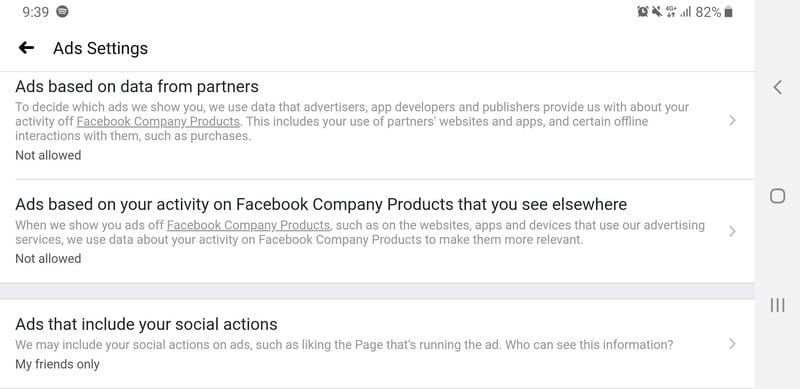Tap the Android back navigation chevron
Viewport: 800px width, 389px height.
point(777,87)
